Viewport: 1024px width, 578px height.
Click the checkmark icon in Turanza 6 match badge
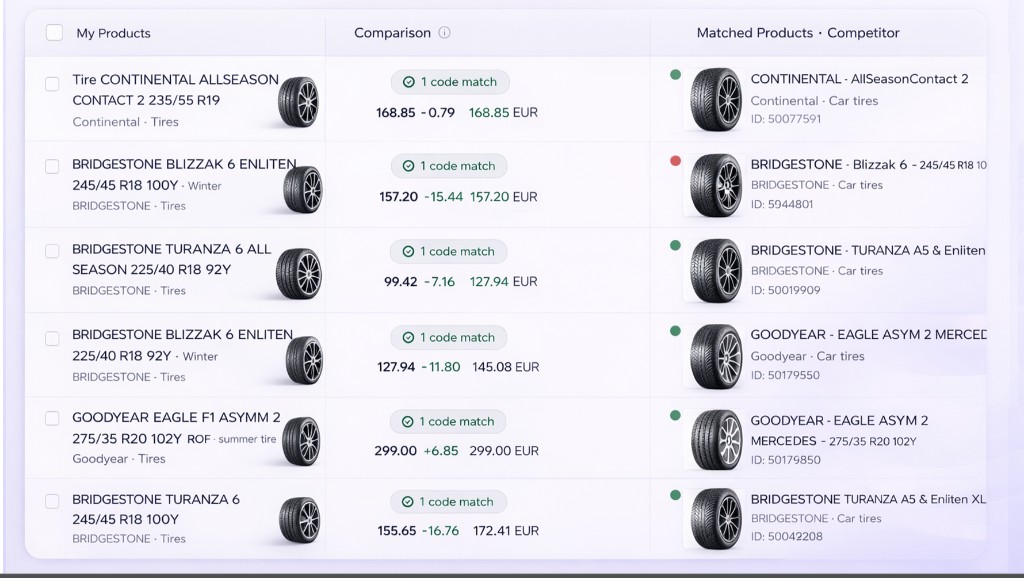point(408,502)
